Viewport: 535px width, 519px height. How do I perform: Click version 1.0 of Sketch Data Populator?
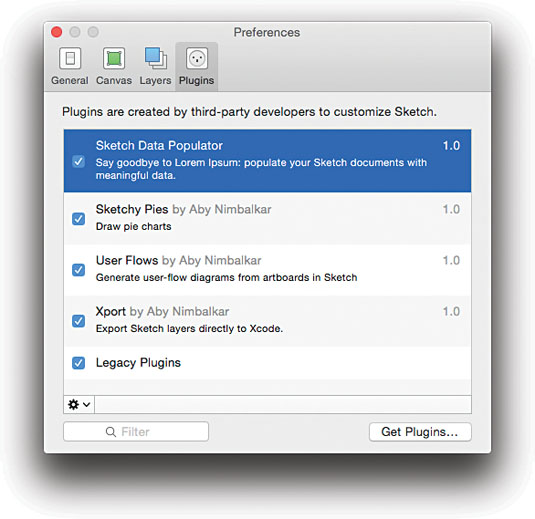(451, 146)
